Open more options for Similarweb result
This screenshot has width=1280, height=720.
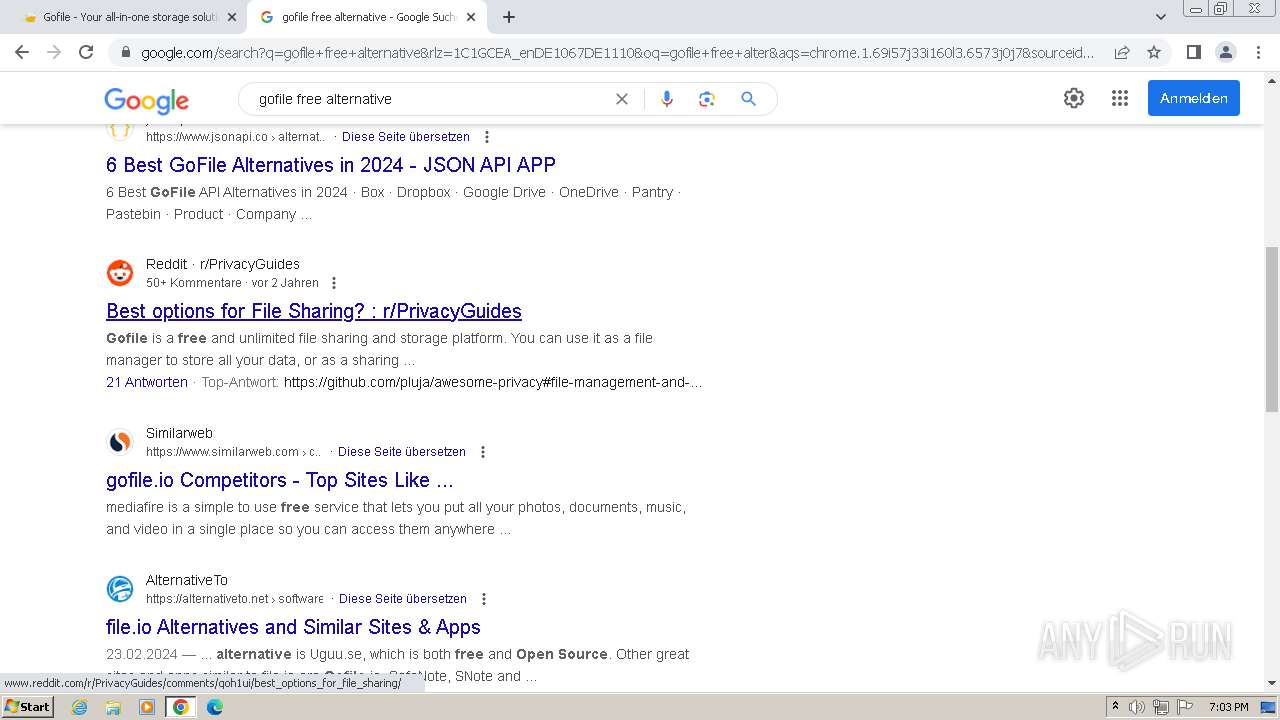[x=483, y=452]
